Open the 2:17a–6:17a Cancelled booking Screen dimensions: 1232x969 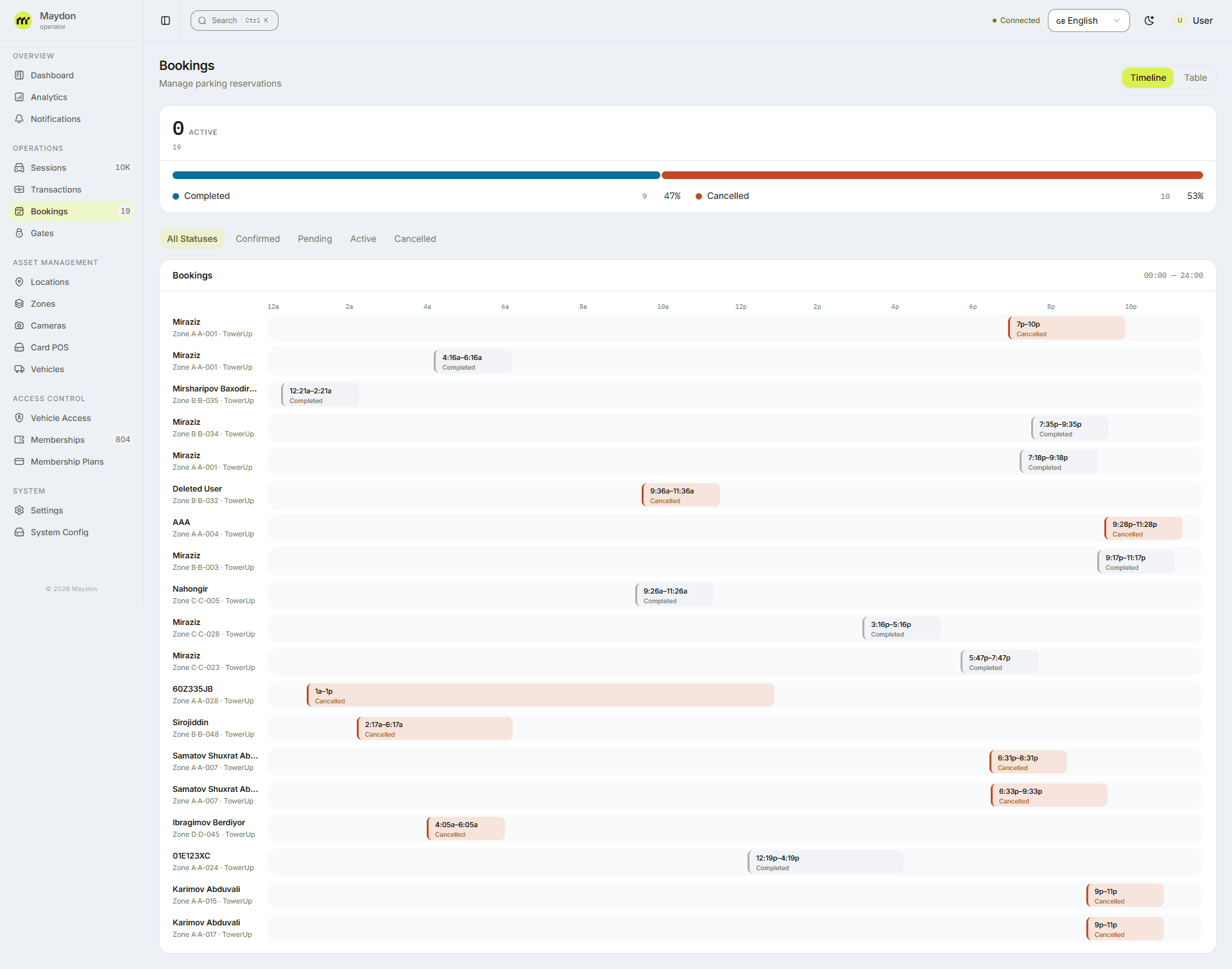434,729
